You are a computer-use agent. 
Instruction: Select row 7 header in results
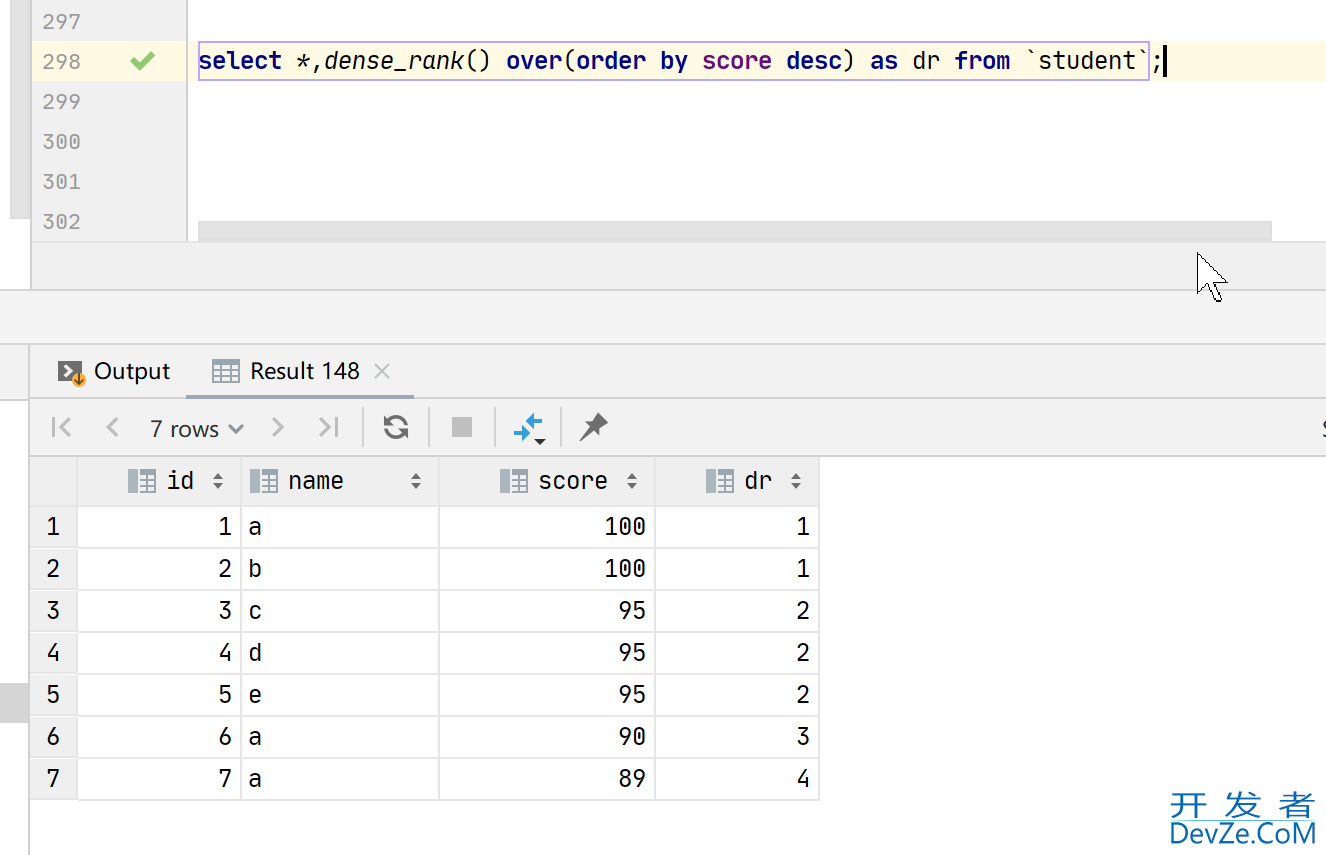point(53,779)
